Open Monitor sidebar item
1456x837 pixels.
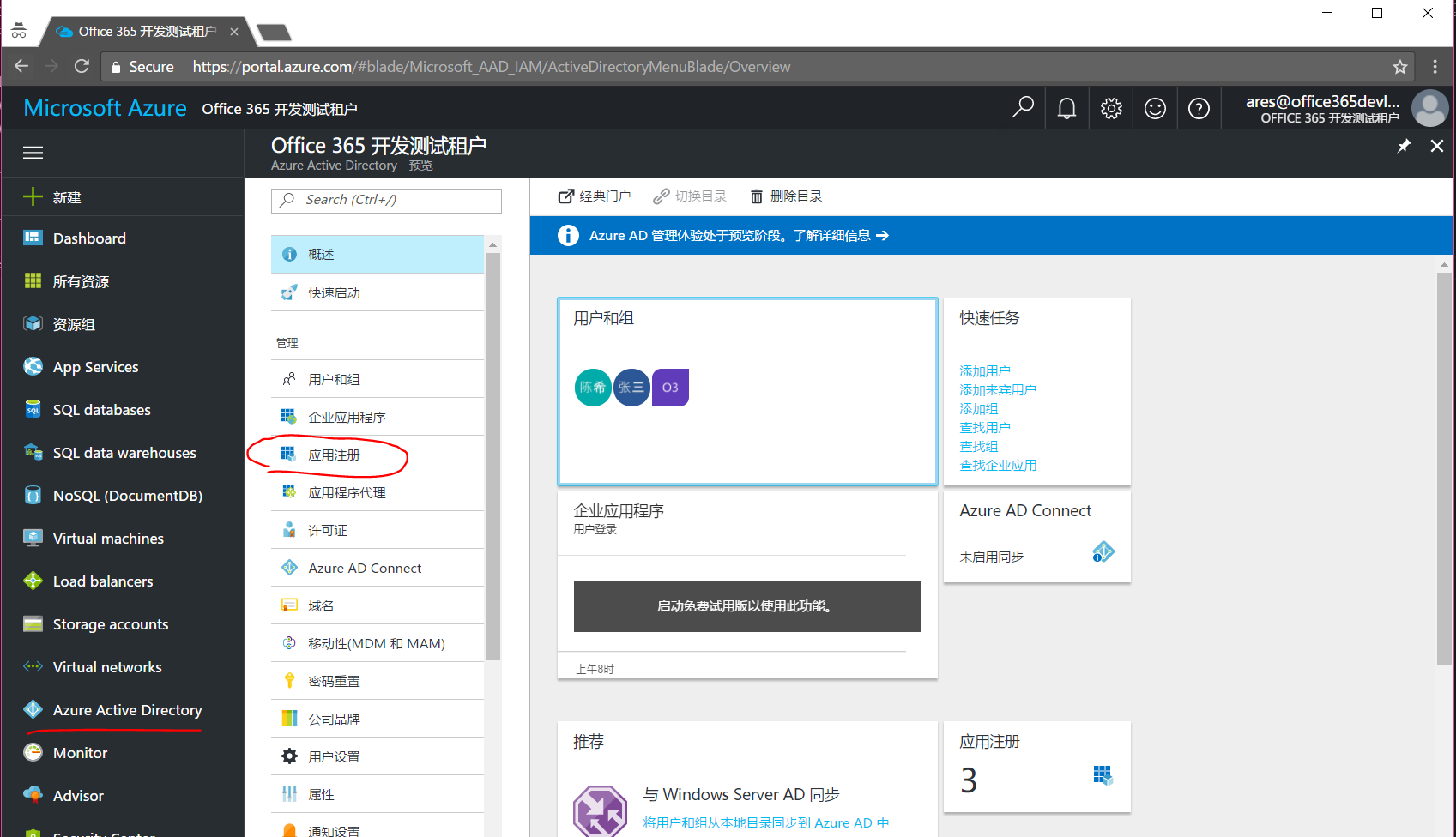(123, 753)
